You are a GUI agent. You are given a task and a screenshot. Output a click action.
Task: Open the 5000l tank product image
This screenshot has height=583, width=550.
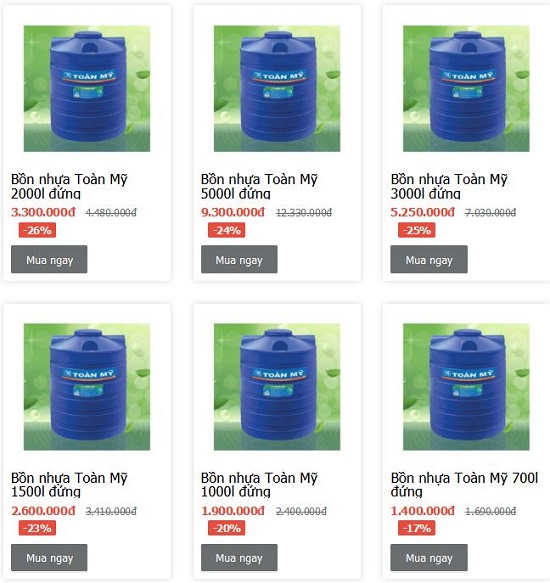(x=277, y=88)
